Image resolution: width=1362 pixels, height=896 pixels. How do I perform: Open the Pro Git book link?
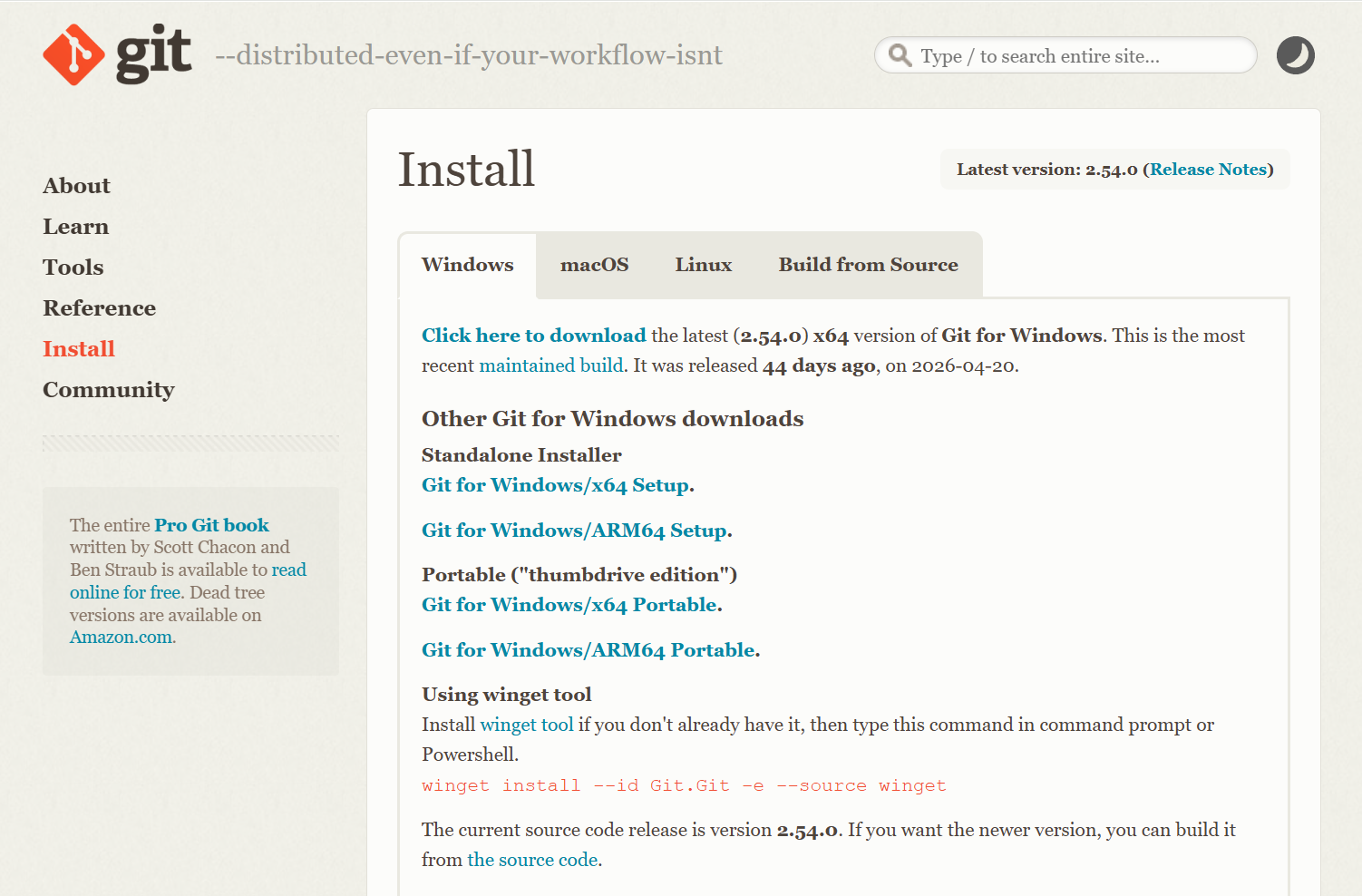point(211,525)
